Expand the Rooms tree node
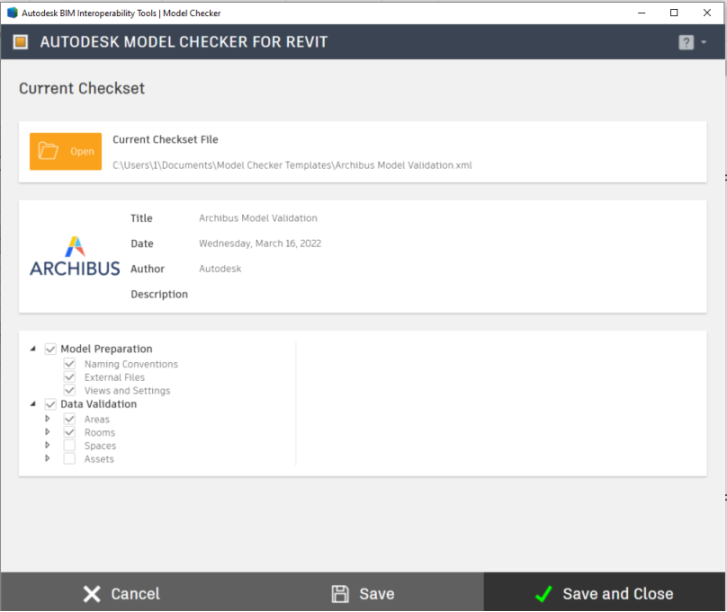 pyautogui.click(x=47, y=433)
